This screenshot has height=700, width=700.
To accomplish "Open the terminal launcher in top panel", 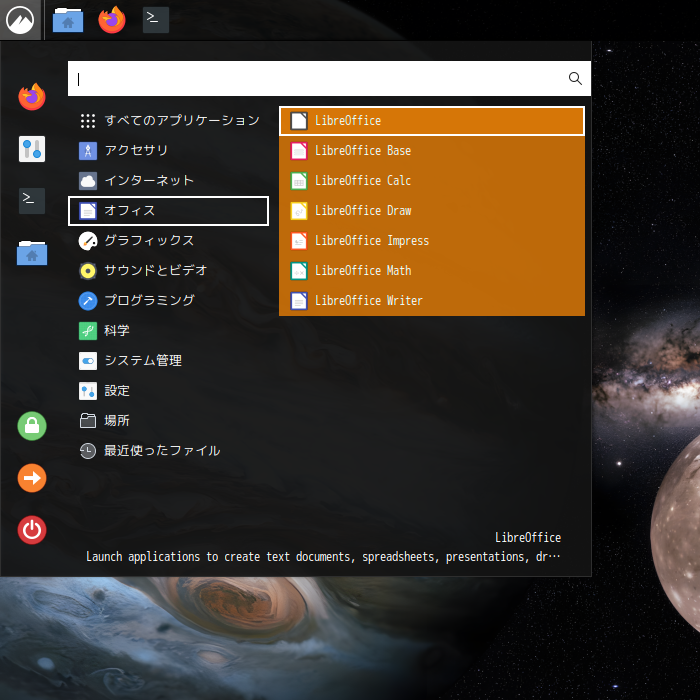I will click(x=156, y=20).
